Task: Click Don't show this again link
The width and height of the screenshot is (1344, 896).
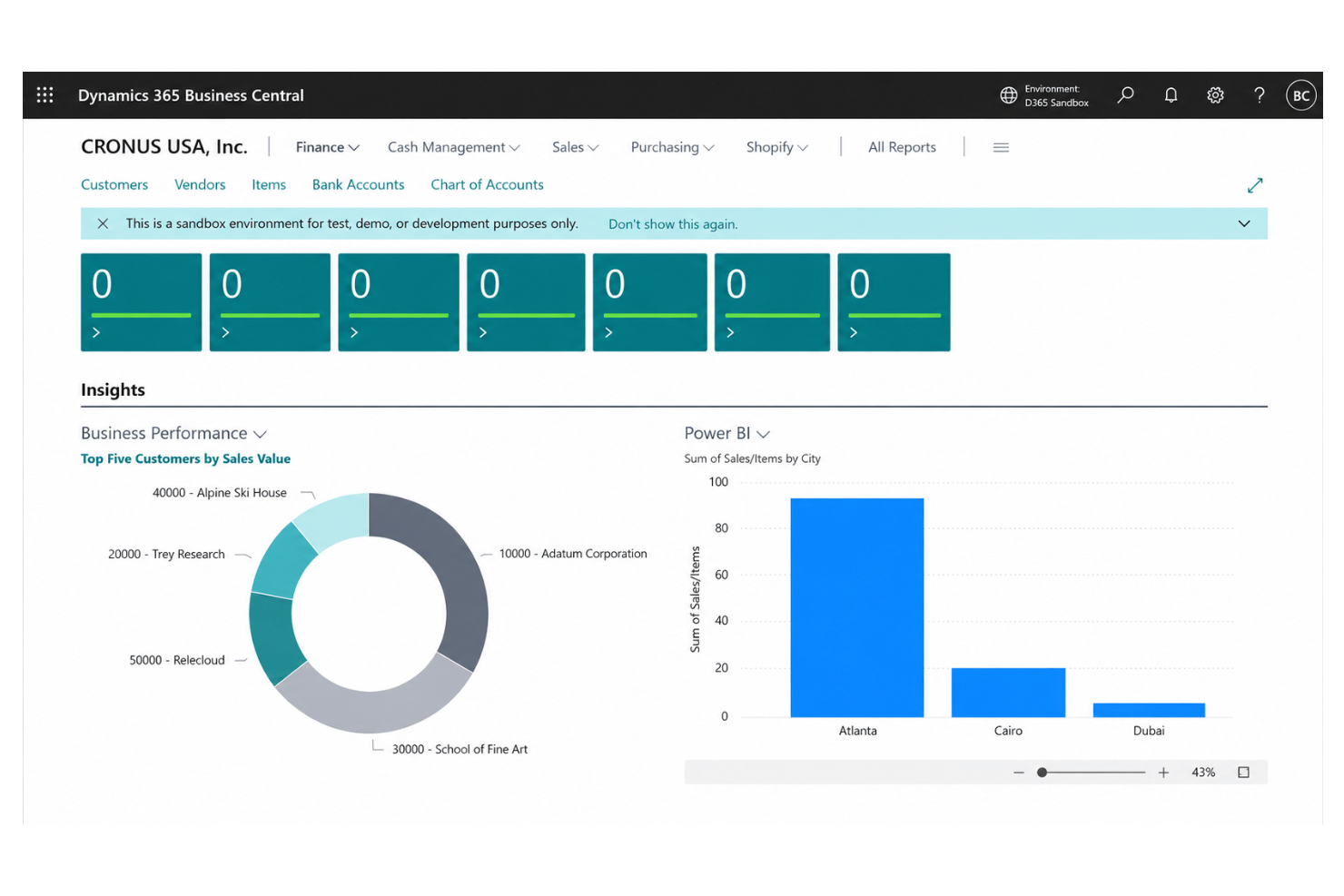Action: pyautogui.click(x=673, y=224)
